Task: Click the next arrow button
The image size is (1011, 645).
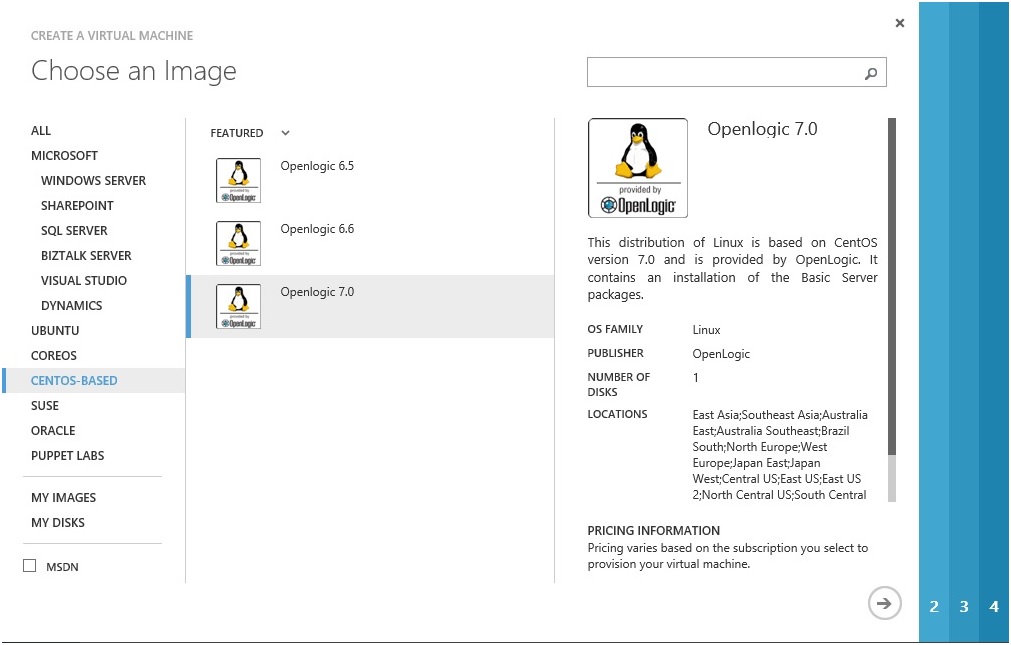Action: 884,604
